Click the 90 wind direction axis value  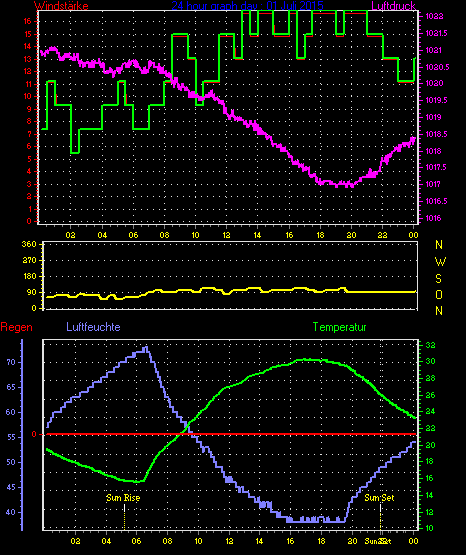click(x=31, y=292)
